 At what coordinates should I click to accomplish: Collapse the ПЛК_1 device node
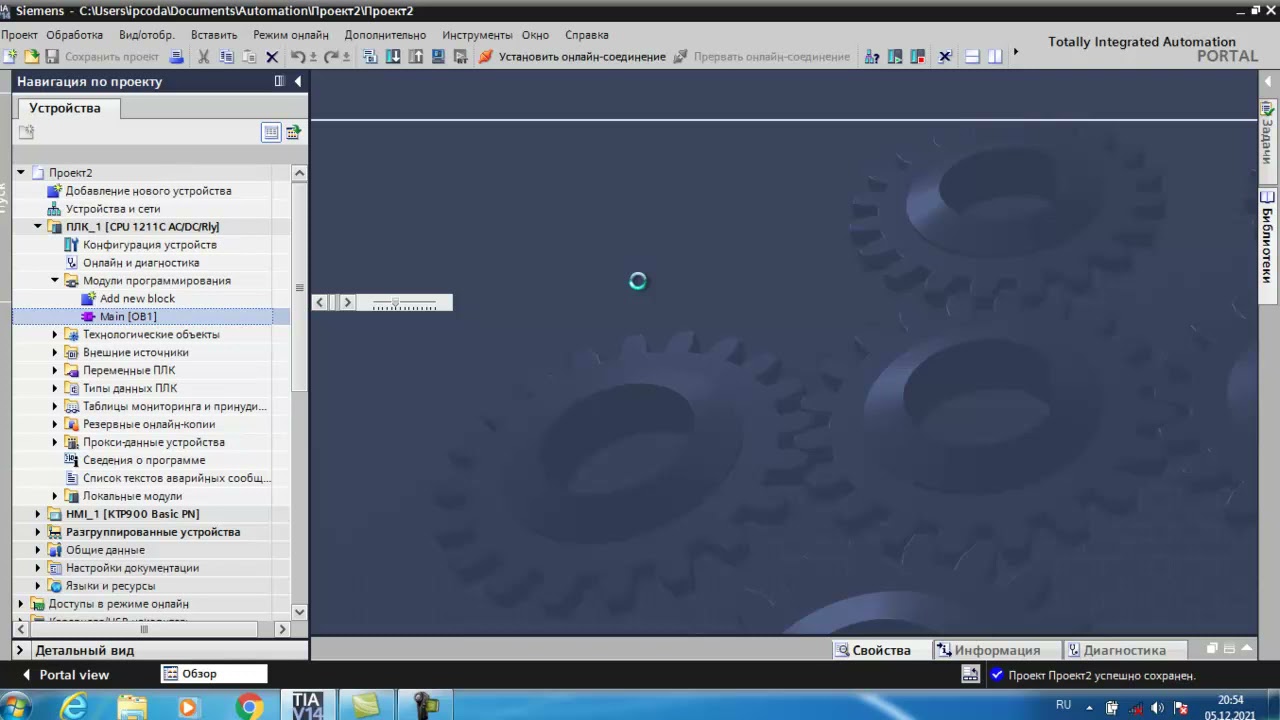tap(38, 227)
